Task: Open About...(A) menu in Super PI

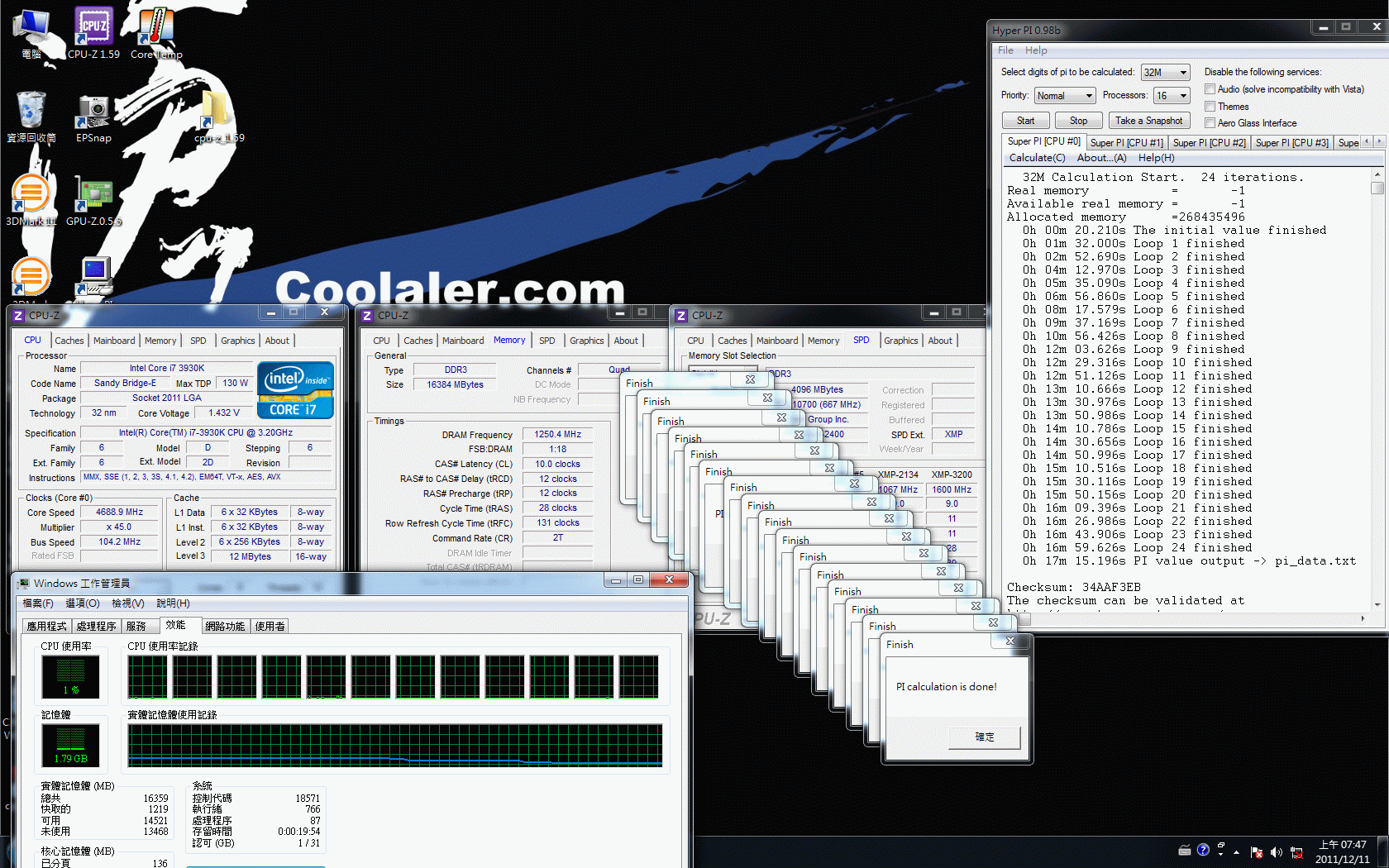Action: pyautogui.click(x=1101, y=158)
